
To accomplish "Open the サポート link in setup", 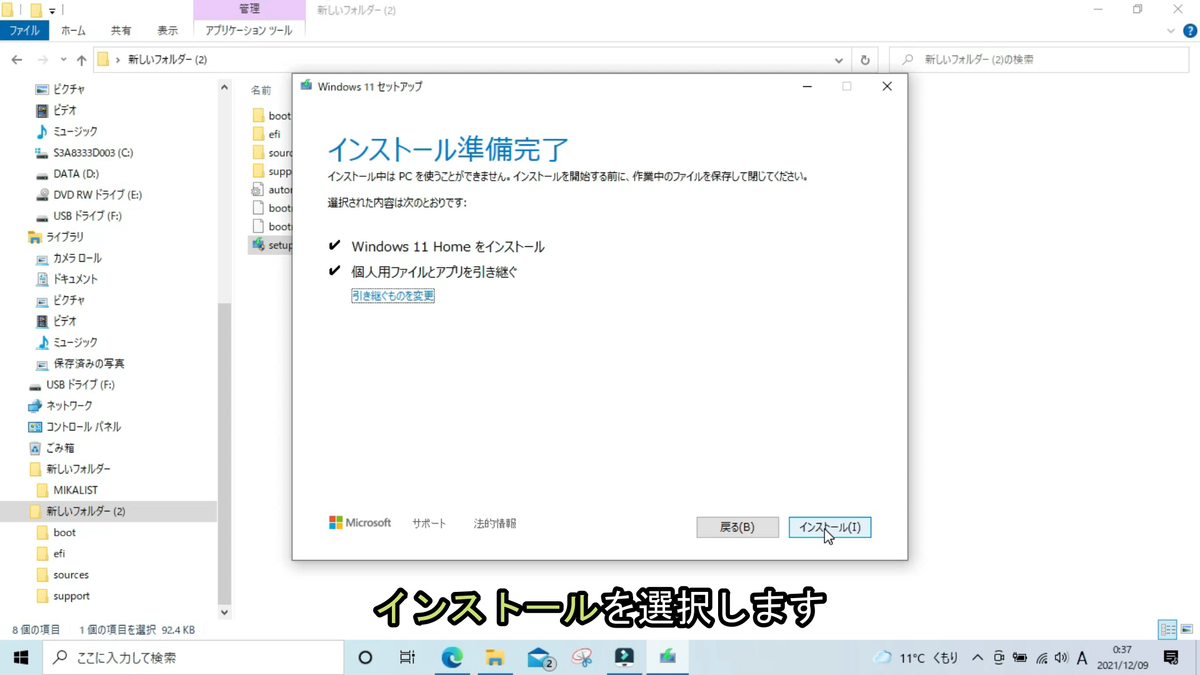I will click(x=429, y=523).
